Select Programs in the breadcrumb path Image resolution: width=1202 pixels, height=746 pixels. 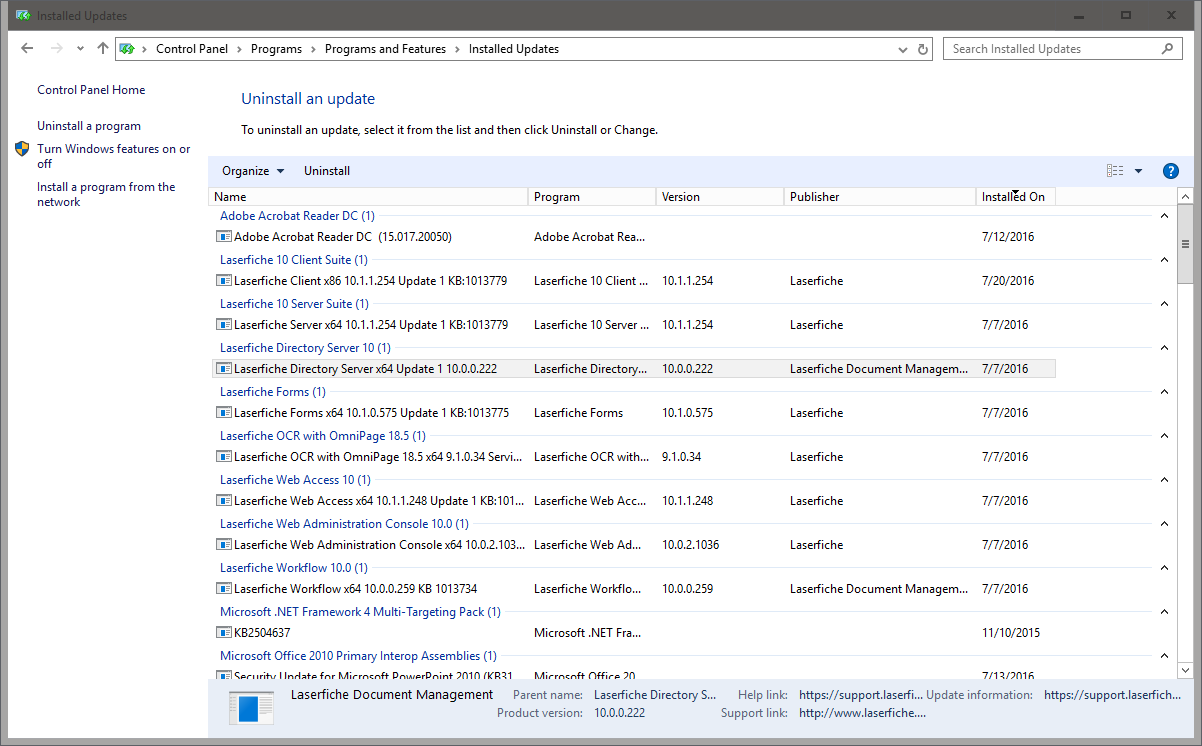coord(276,49)
